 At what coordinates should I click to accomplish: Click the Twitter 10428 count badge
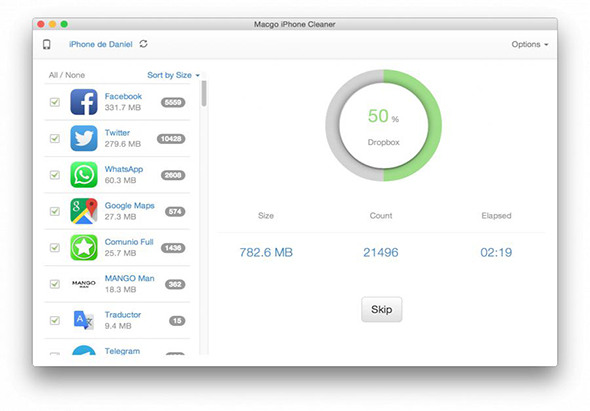(x=171, y=139)
